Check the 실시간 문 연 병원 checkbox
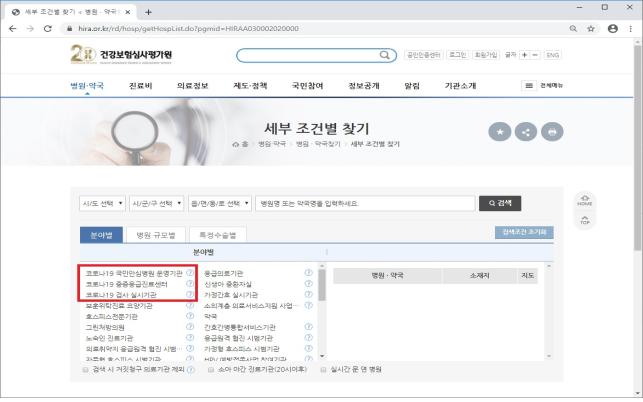Screen dimensions: 643x402 point(323,370)
